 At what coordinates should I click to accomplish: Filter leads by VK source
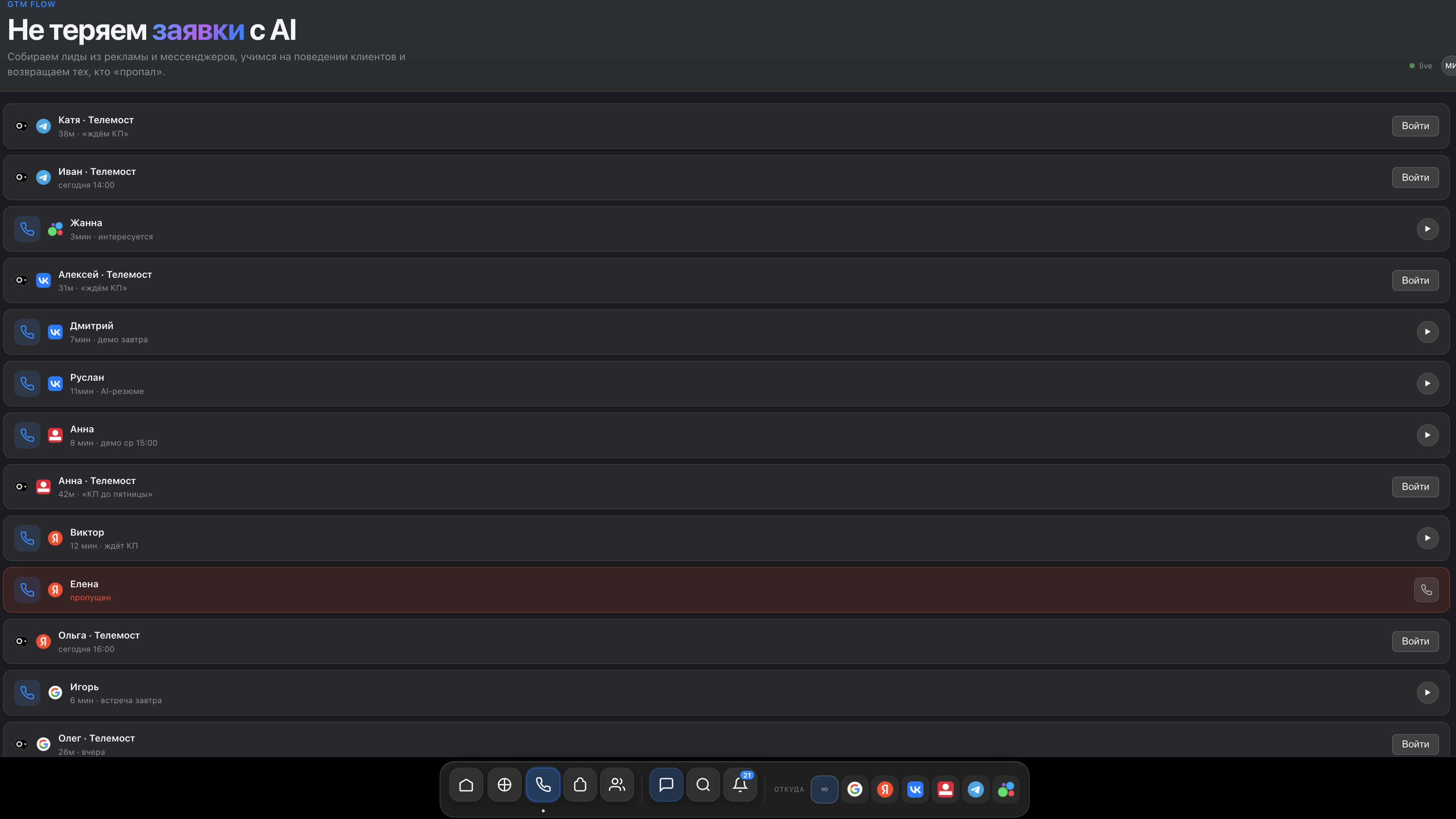point(915,789)
